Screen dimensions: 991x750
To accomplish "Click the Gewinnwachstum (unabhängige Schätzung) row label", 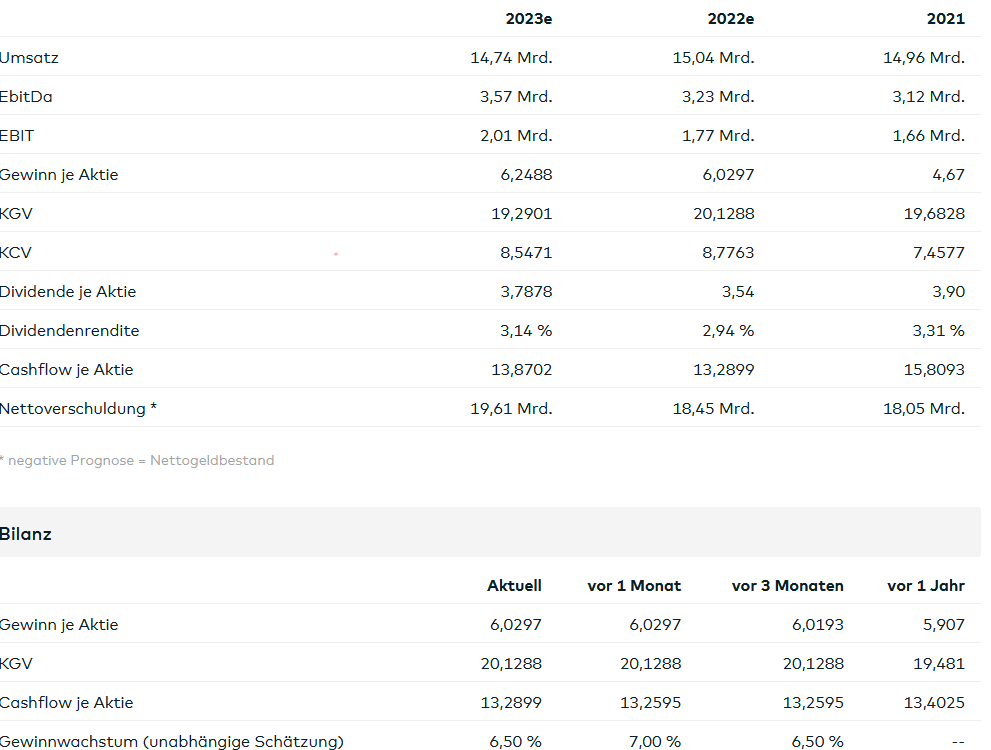I will pos(172,742).
